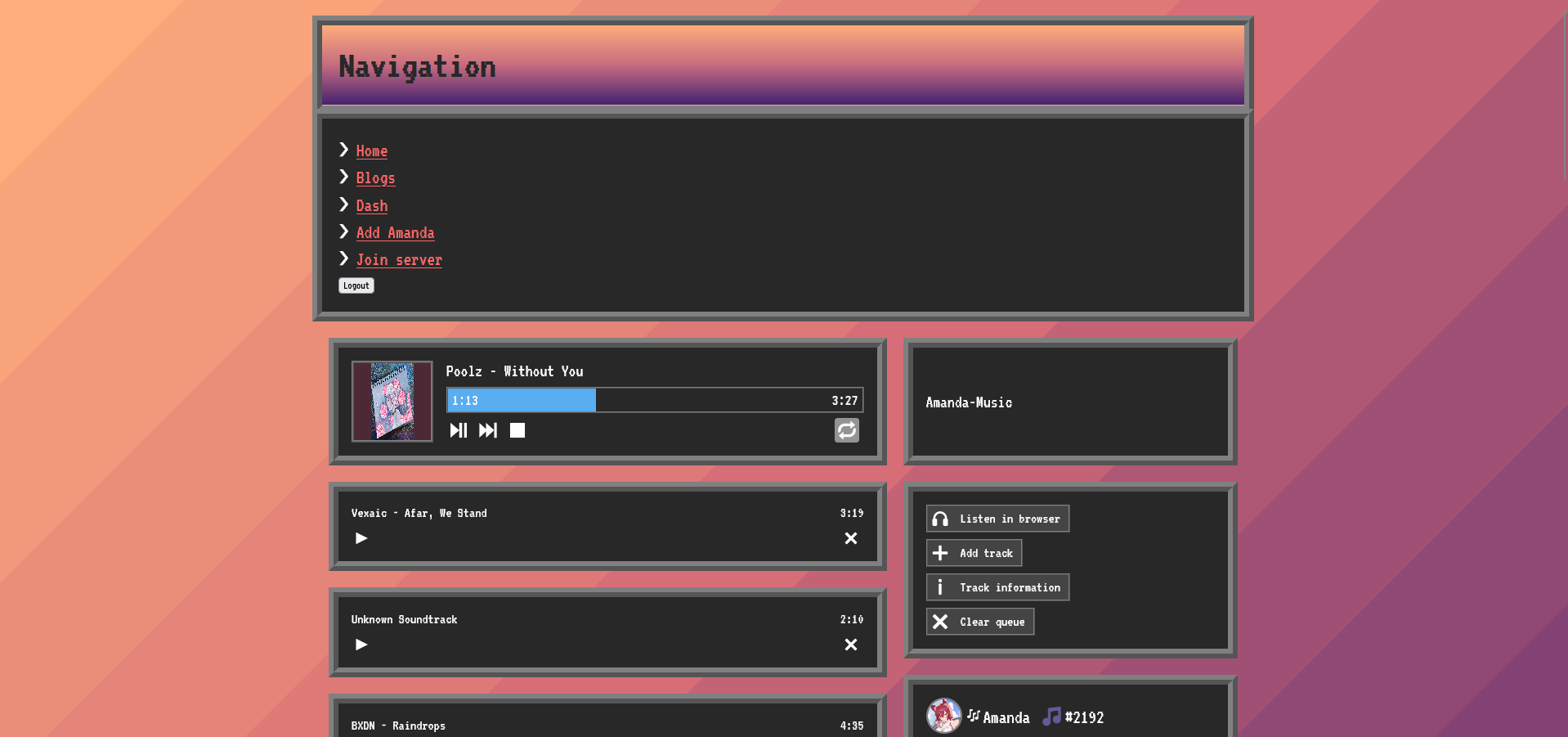Click the plus icon to add a track

940,552
